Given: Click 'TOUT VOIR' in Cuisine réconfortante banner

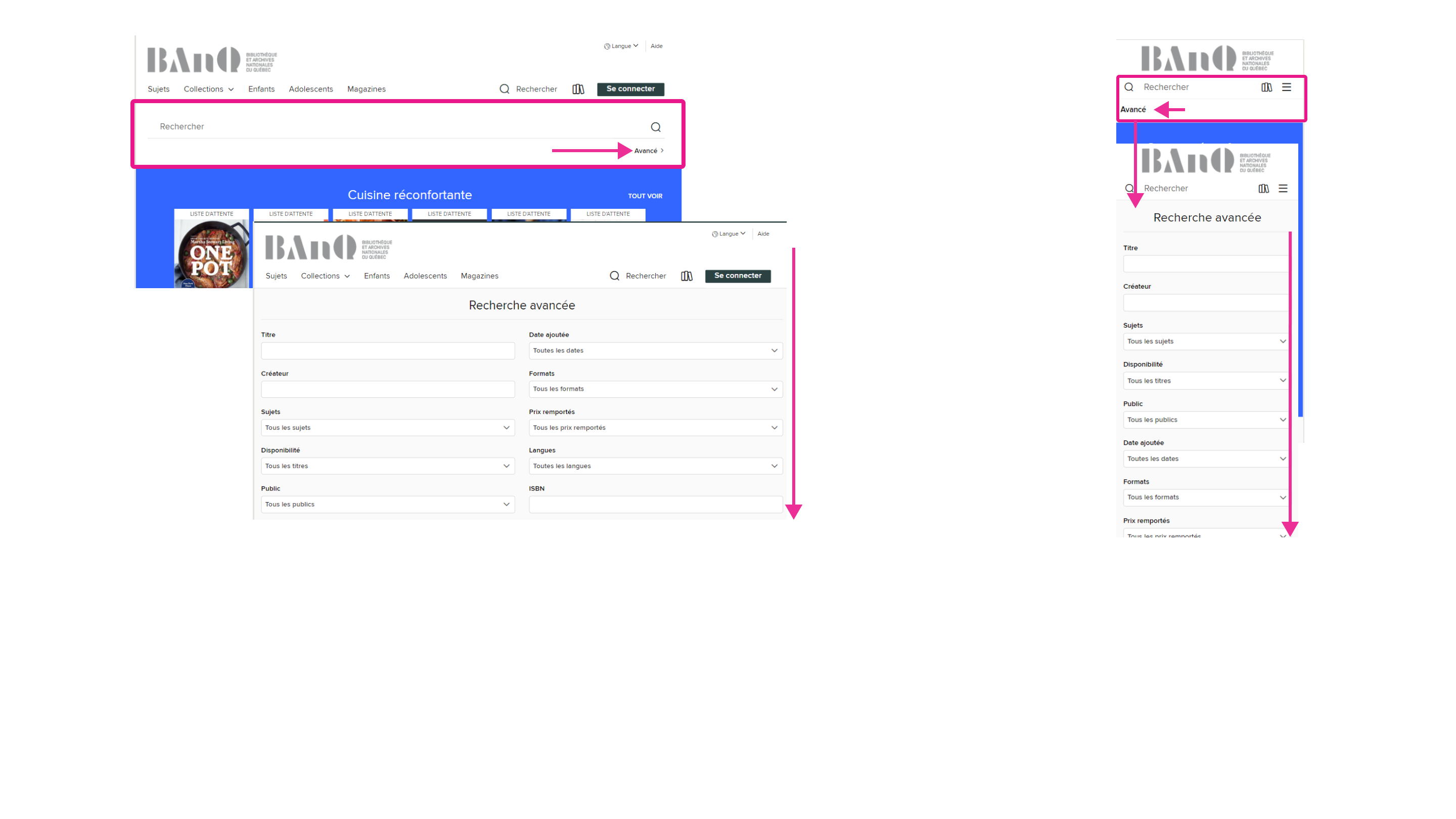Looking at the screenshot, I should coord(645,196).
